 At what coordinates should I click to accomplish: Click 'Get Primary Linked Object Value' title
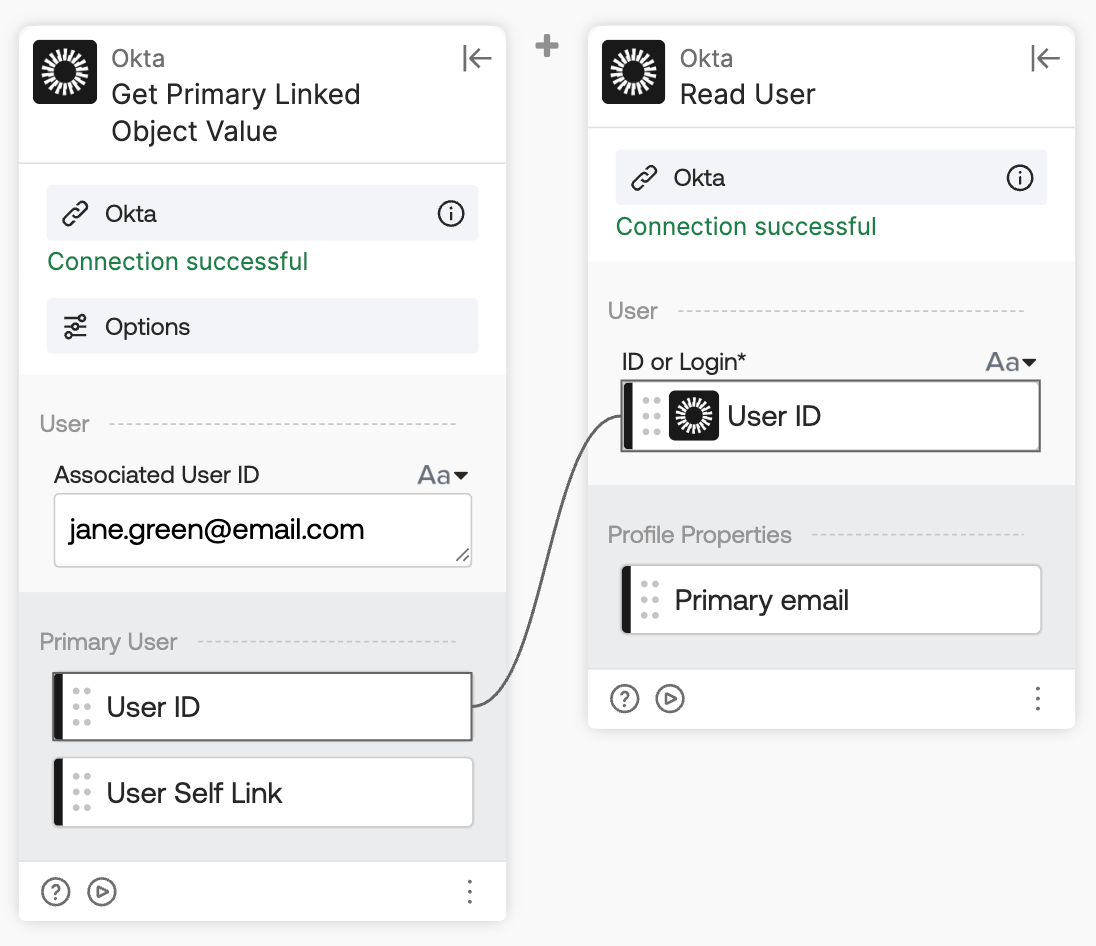tap(236, 113)
